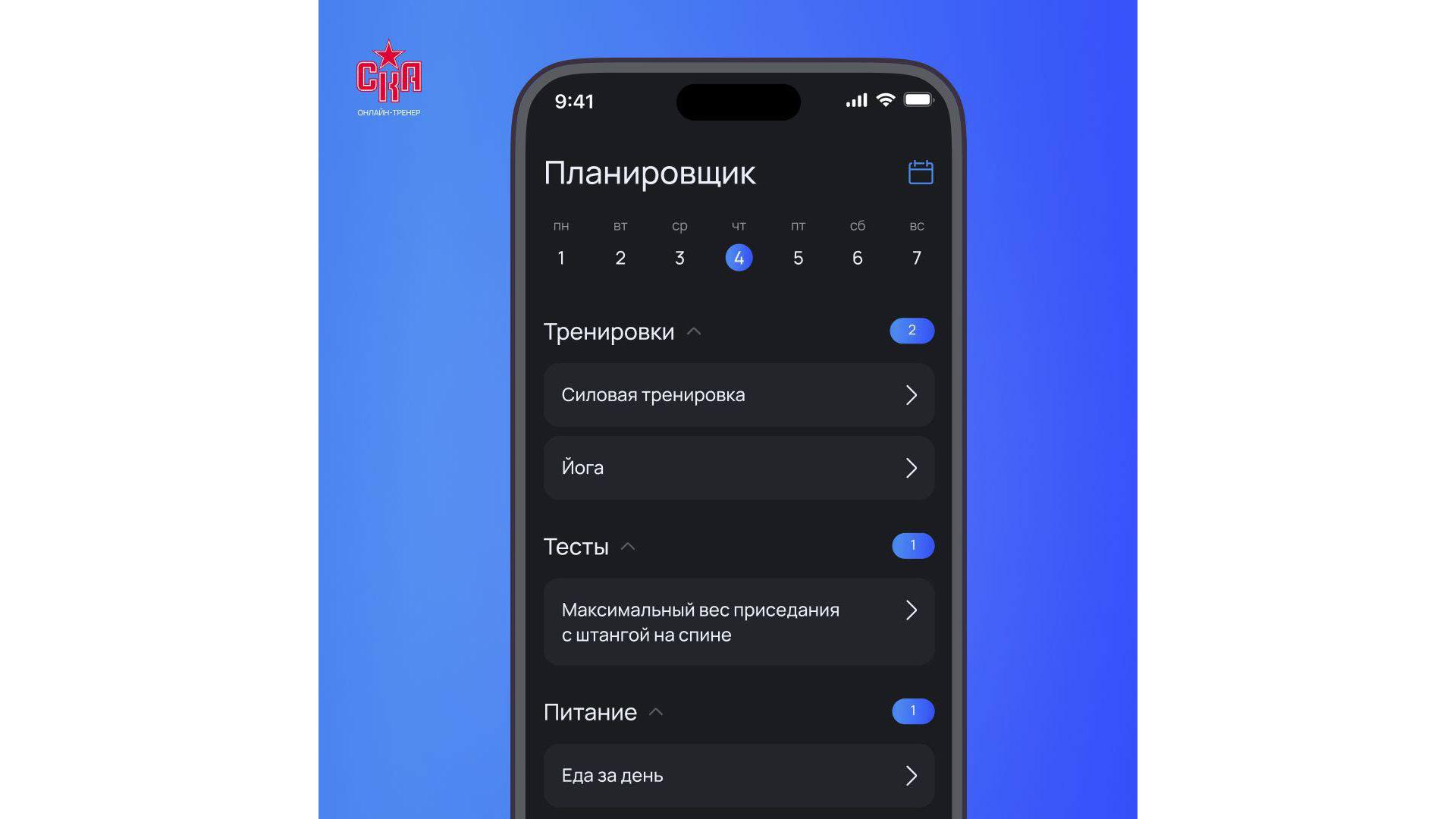Select Sunday the 7th

coord(916,257)
